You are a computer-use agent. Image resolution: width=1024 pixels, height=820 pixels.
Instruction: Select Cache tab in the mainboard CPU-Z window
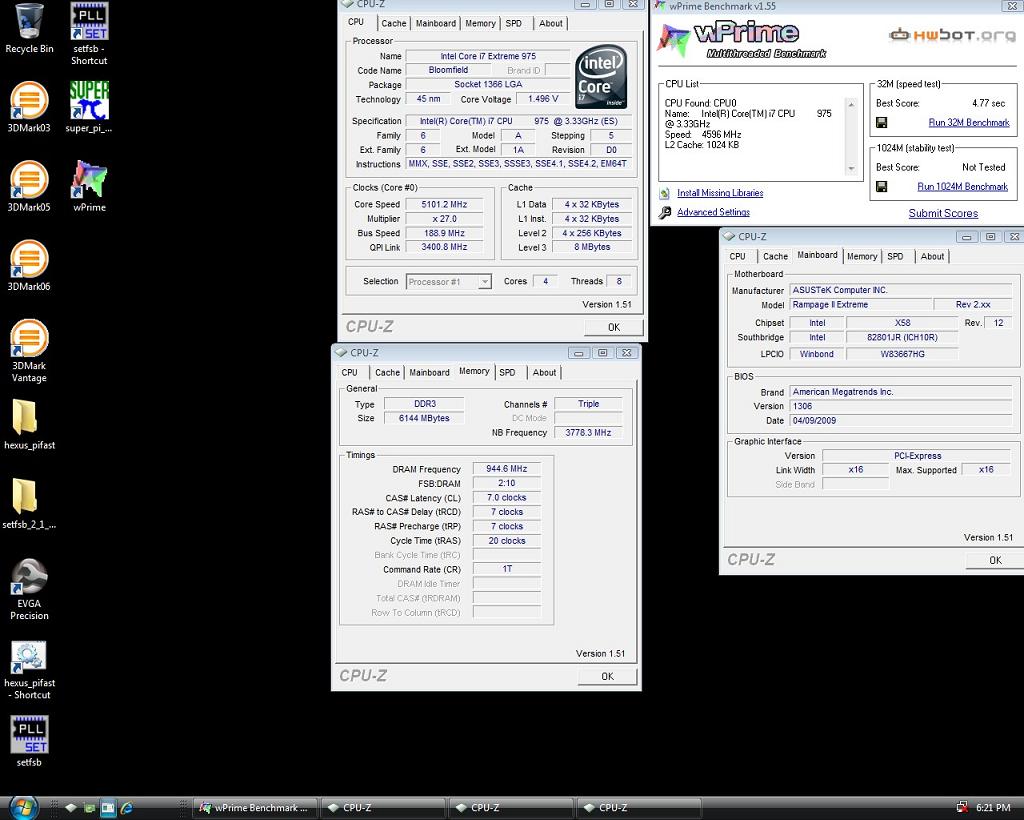[x=775, y=257]
